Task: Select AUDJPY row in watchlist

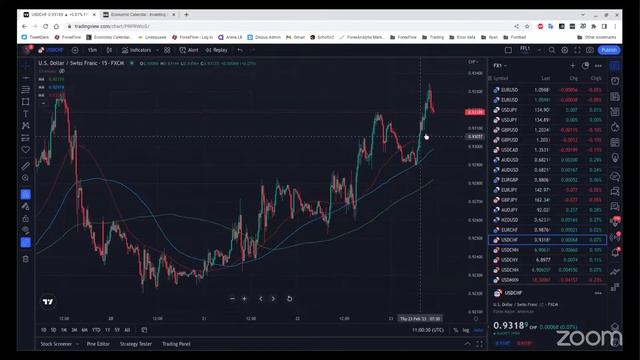Action: 547,210
